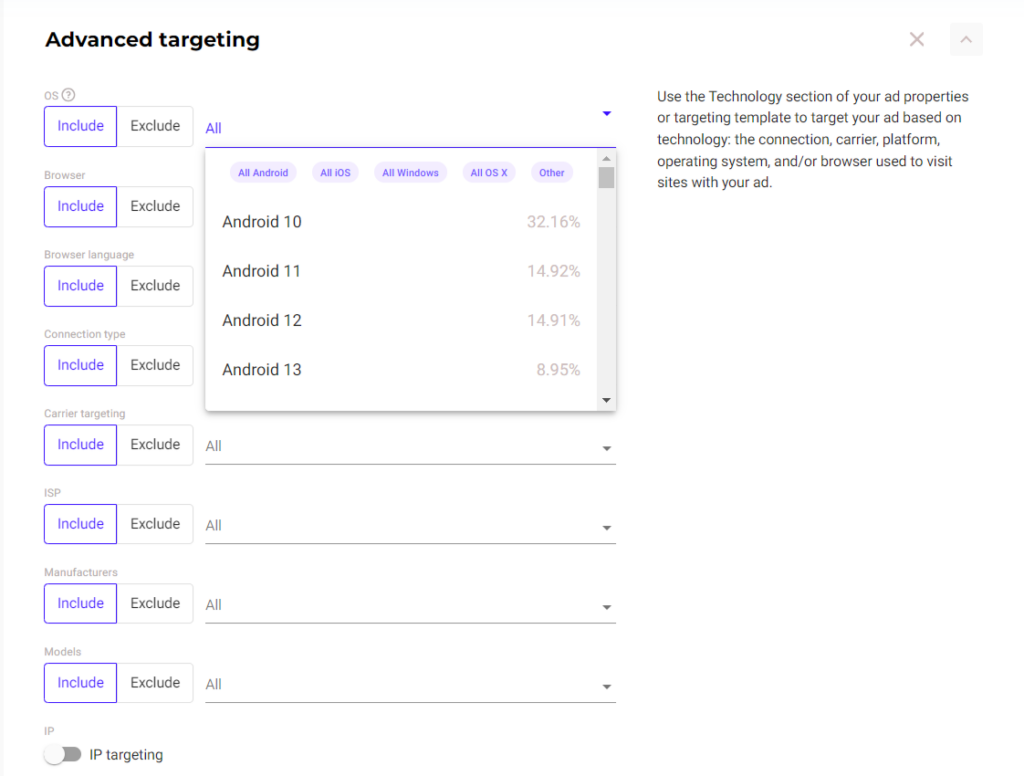1024x776 pixels.
Task: Select Include for ISP targeting
Action: point(80,524)
